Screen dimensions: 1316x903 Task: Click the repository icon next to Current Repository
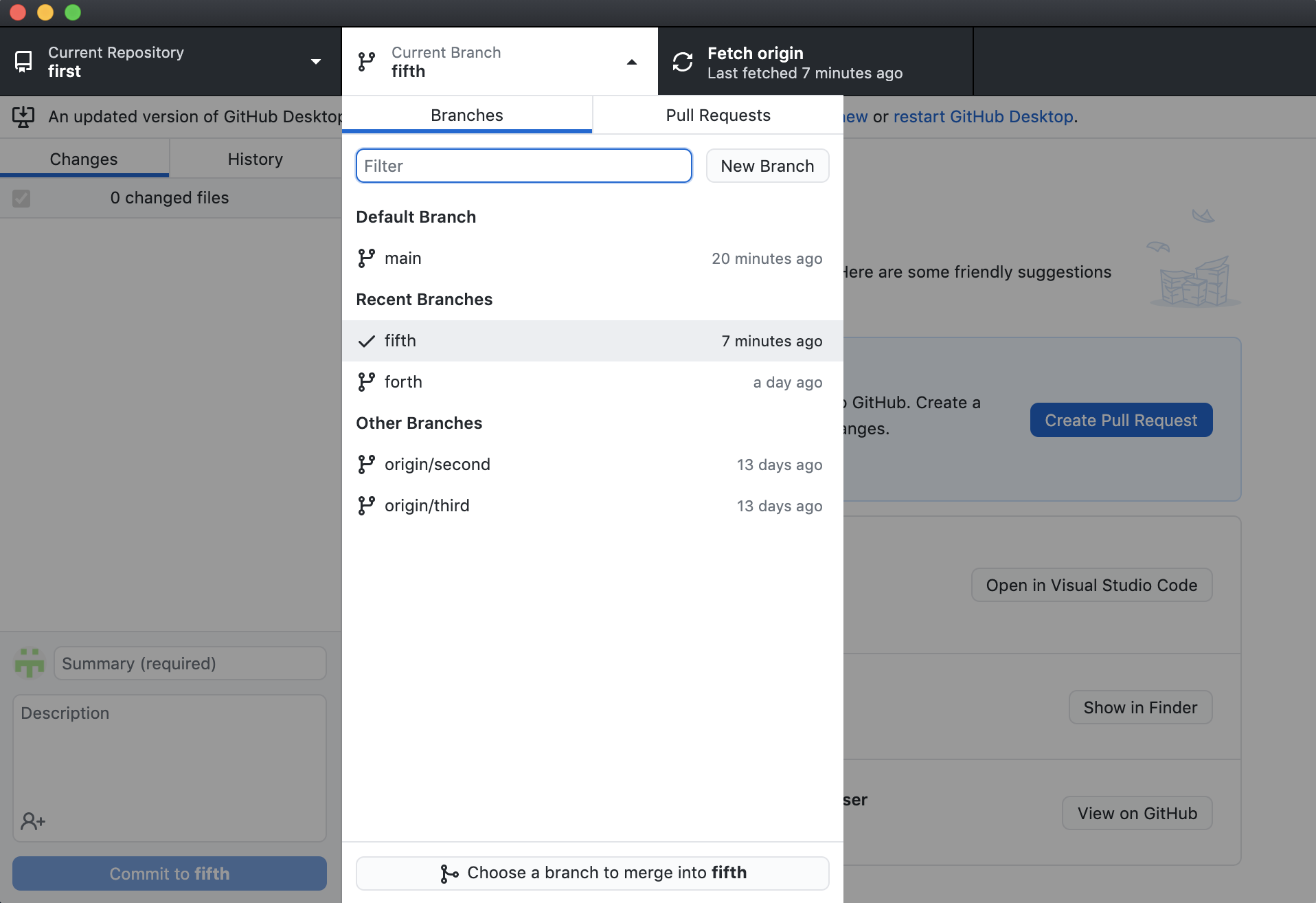tap(23, 62)
